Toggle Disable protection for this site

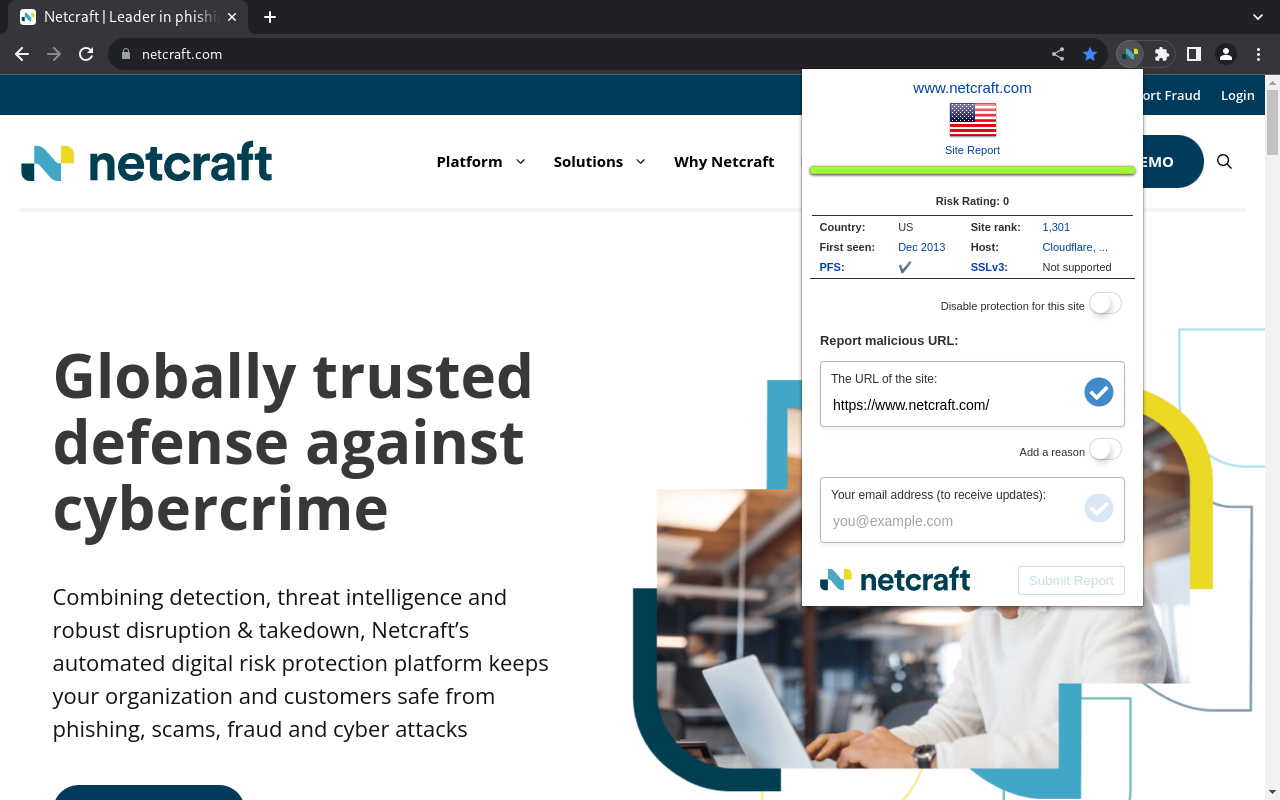tap(1105, 304)
